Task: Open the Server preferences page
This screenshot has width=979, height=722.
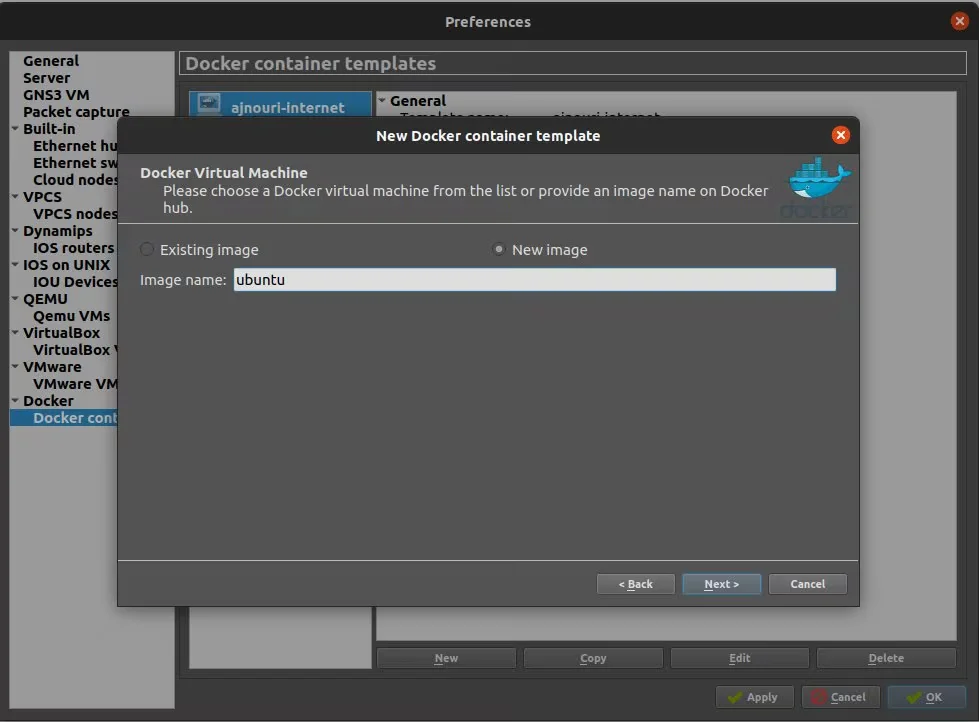Action: pyautogui.click(x=47, y=78)
